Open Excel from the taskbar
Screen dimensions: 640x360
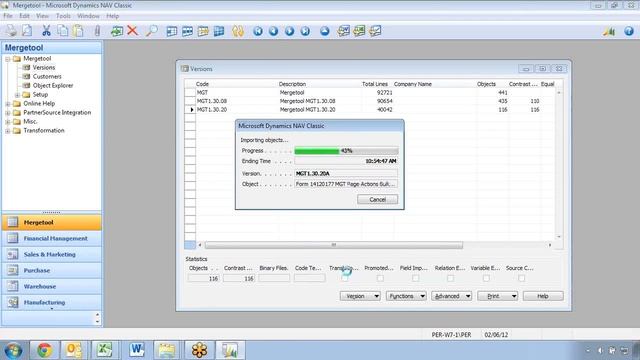[105, 350]
